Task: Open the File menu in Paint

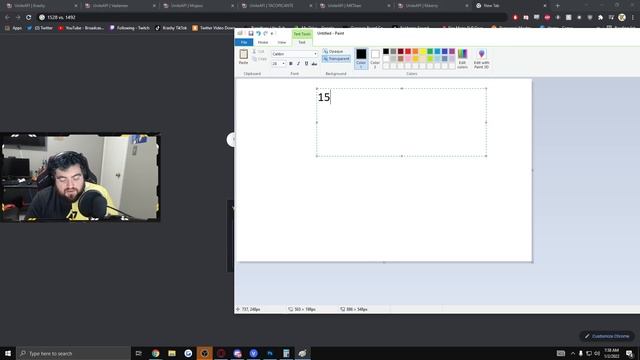Action: click(244, 42)
